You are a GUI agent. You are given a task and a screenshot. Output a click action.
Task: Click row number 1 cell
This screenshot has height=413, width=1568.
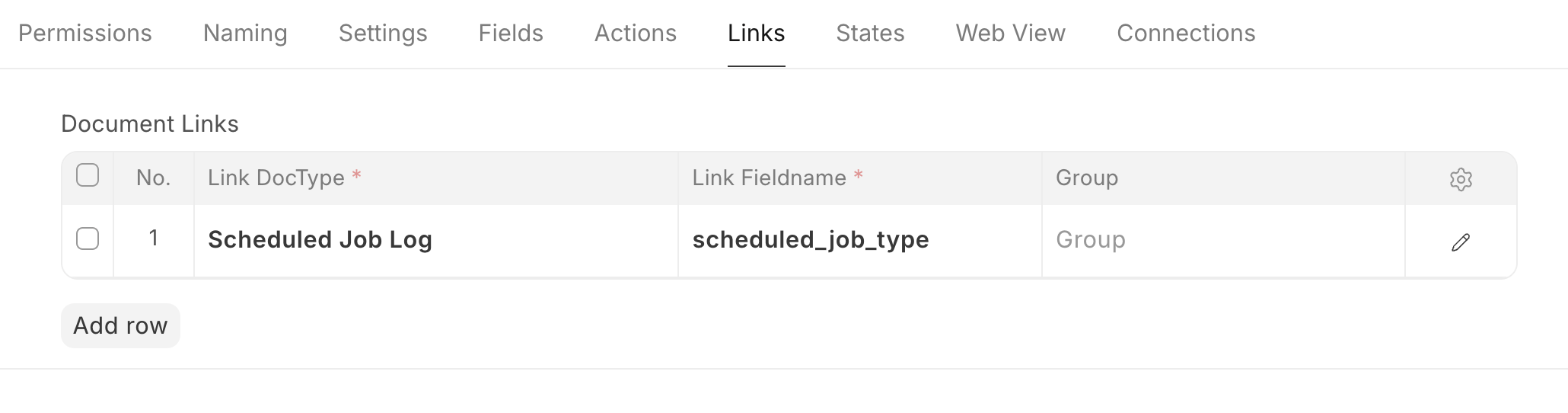(154, 239)
